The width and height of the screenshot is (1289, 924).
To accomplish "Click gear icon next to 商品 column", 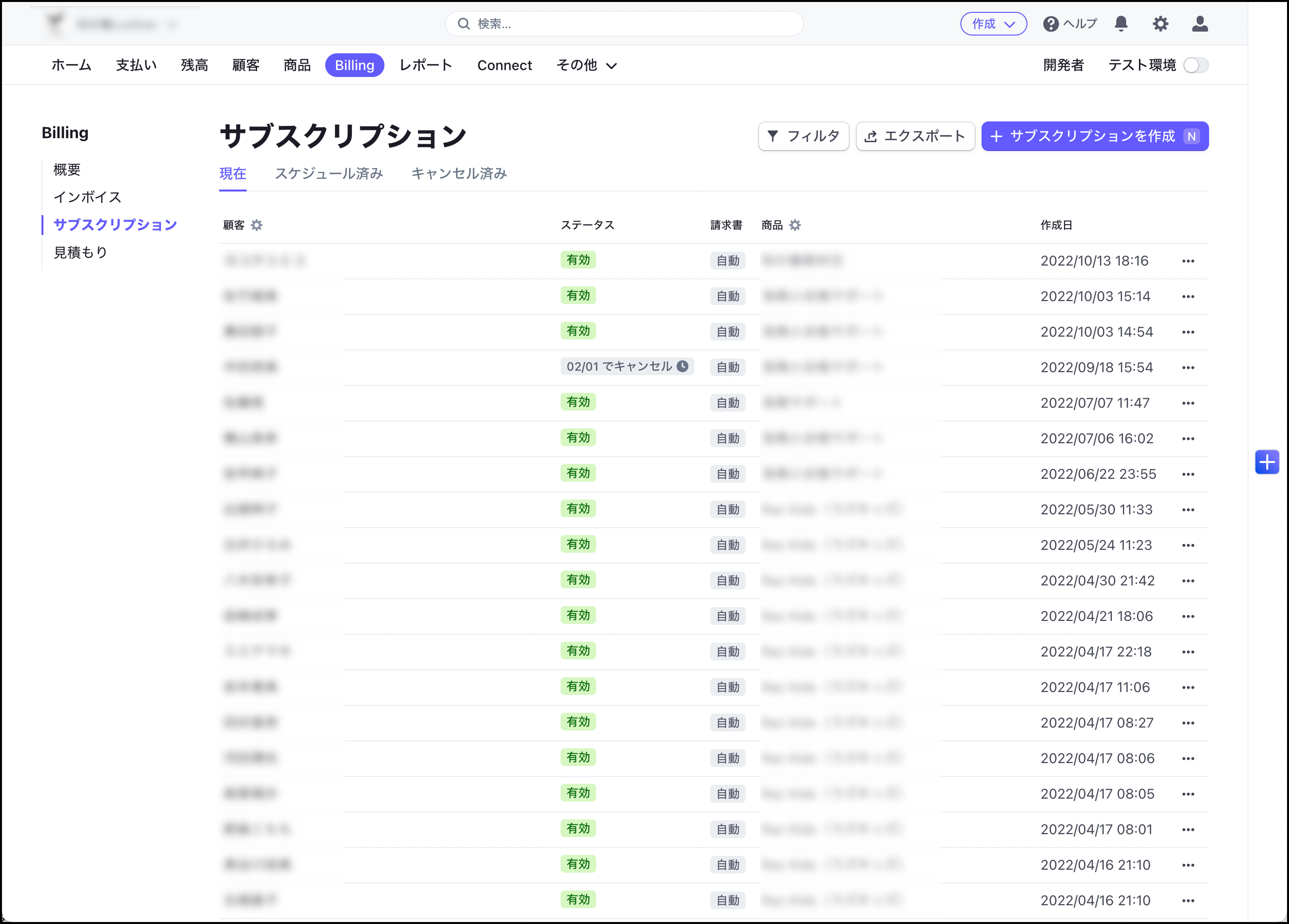I will click(x=795, y=225).
